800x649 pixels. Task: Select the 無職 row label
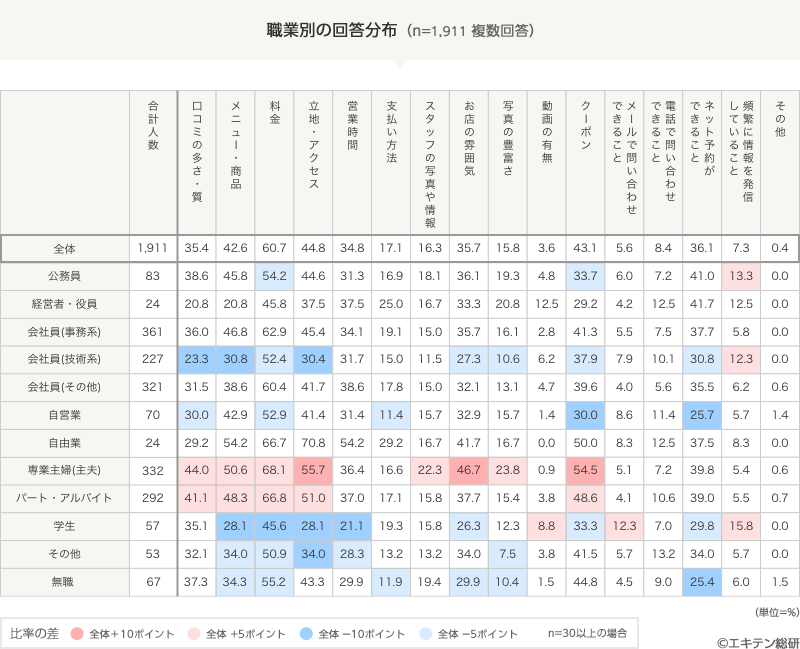64,580
